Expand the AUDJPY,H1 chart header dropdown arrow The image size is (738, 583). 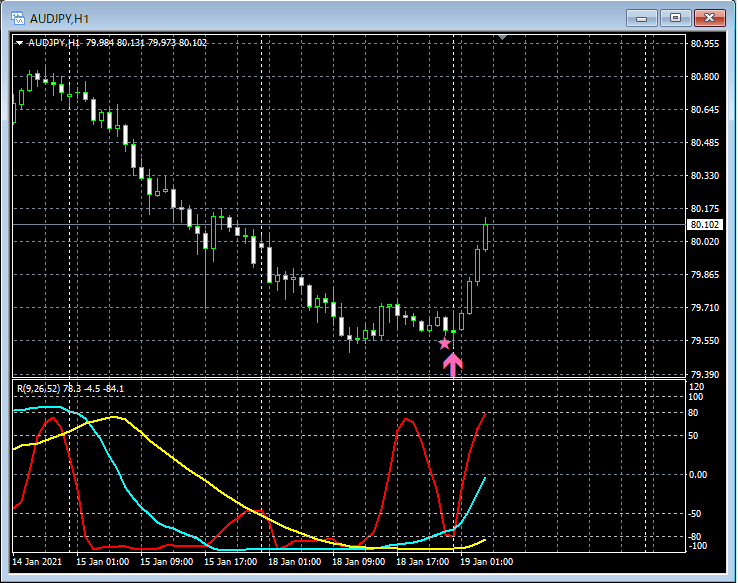pos(19,43)
